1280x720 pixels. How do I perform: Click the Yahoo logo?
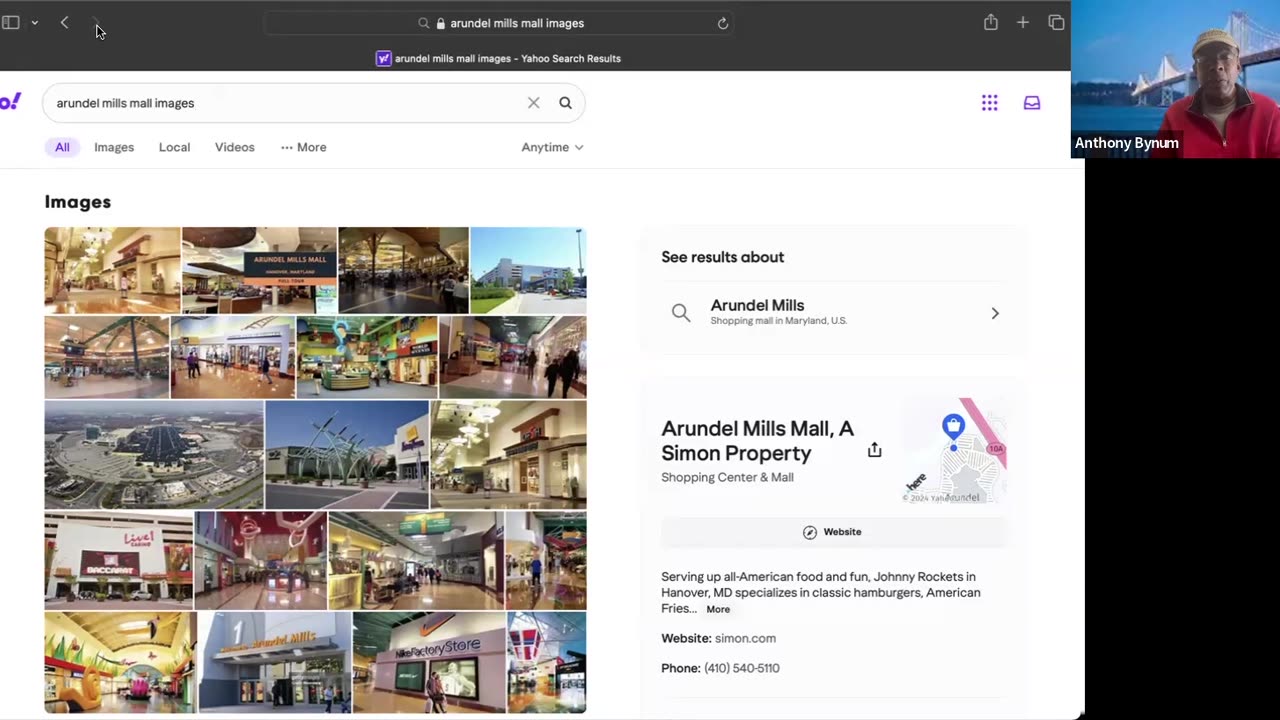tap(10, 102)
